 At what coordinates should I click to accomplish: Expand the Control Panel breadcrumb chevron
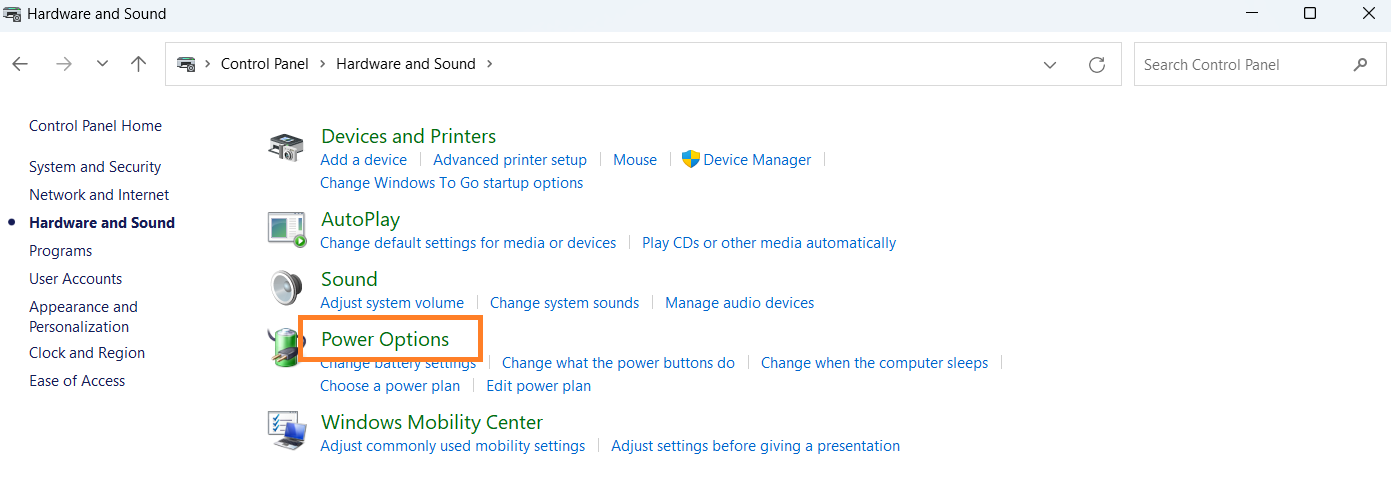pyautogui.click(x=323, y=64)
